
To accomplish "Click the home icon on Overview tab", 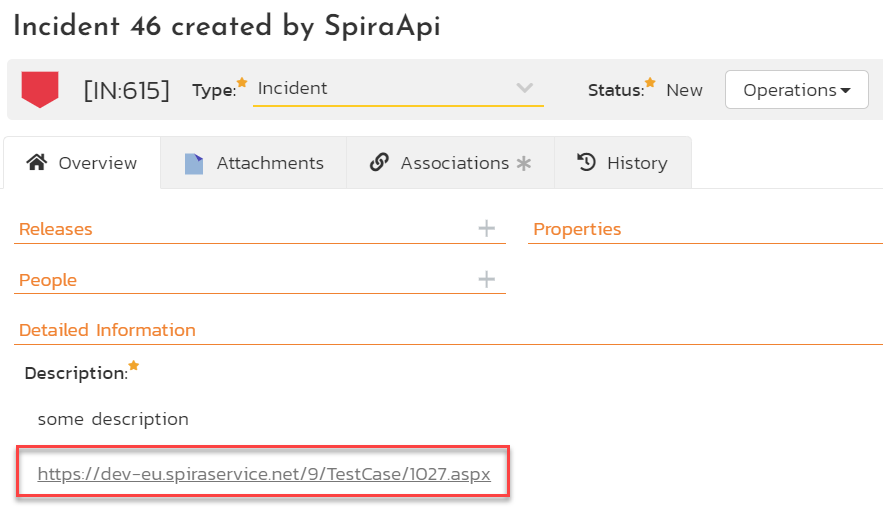I will [37, 162].
